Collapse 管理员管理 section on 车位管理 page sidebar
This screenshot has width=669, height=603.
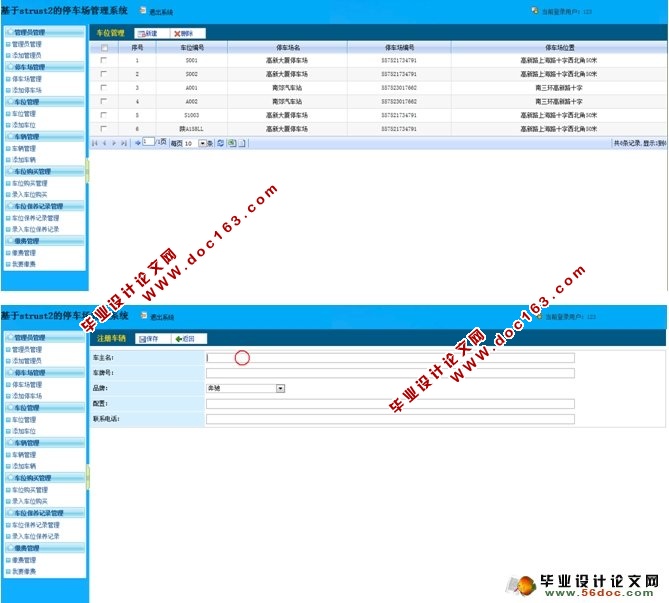pos(45,32)
